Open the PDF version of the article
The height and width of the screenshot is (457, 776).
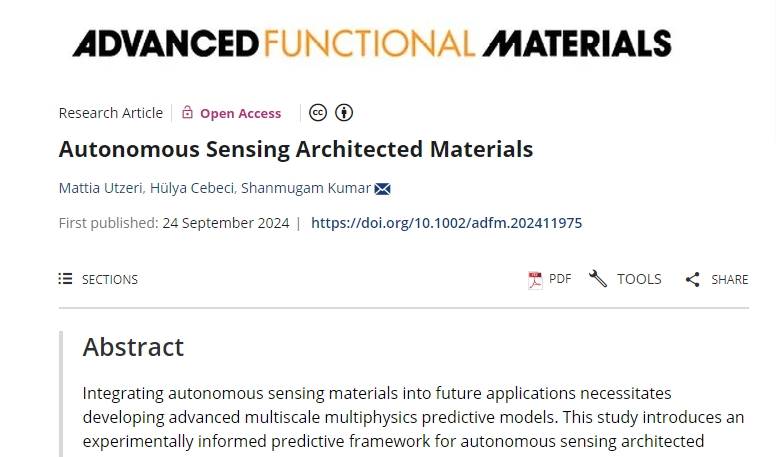(x=560, y=279)
